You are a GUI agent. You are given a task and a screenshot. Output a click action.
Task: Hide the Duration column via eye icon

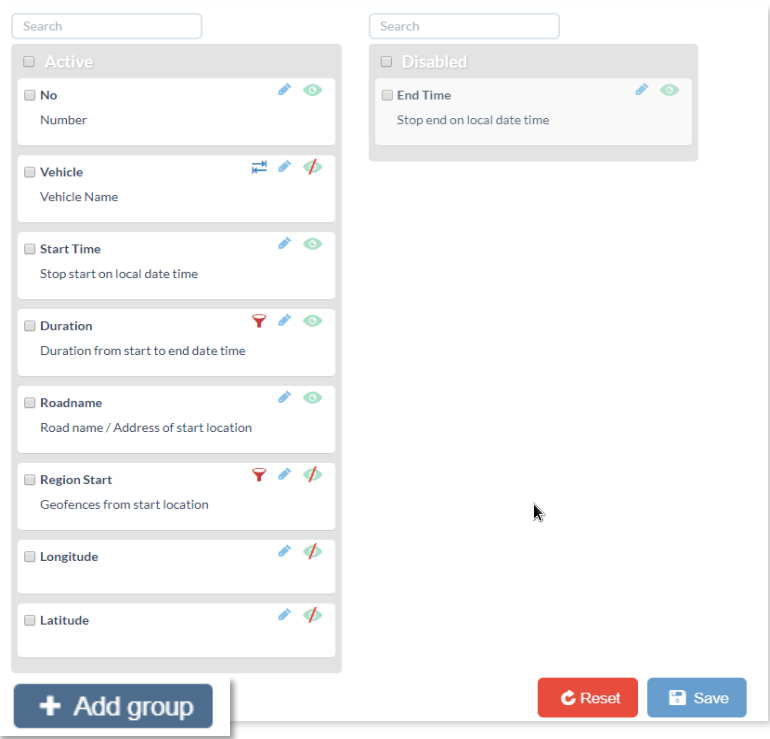pos(313,321)
